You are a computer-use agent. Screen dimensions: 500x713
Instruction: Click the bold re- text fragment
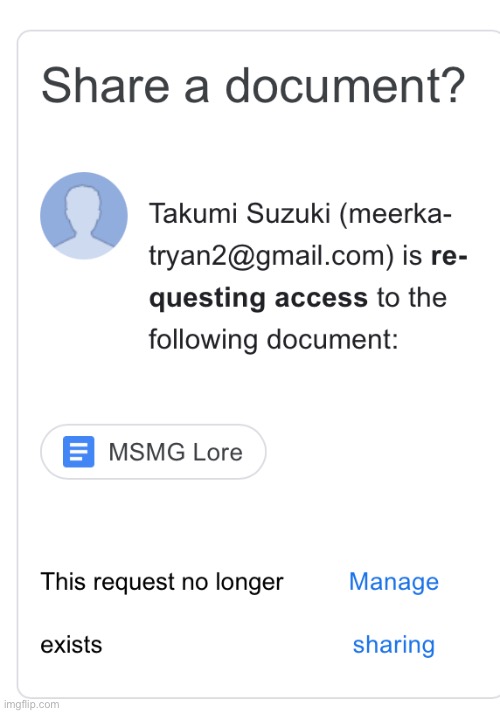449,256
